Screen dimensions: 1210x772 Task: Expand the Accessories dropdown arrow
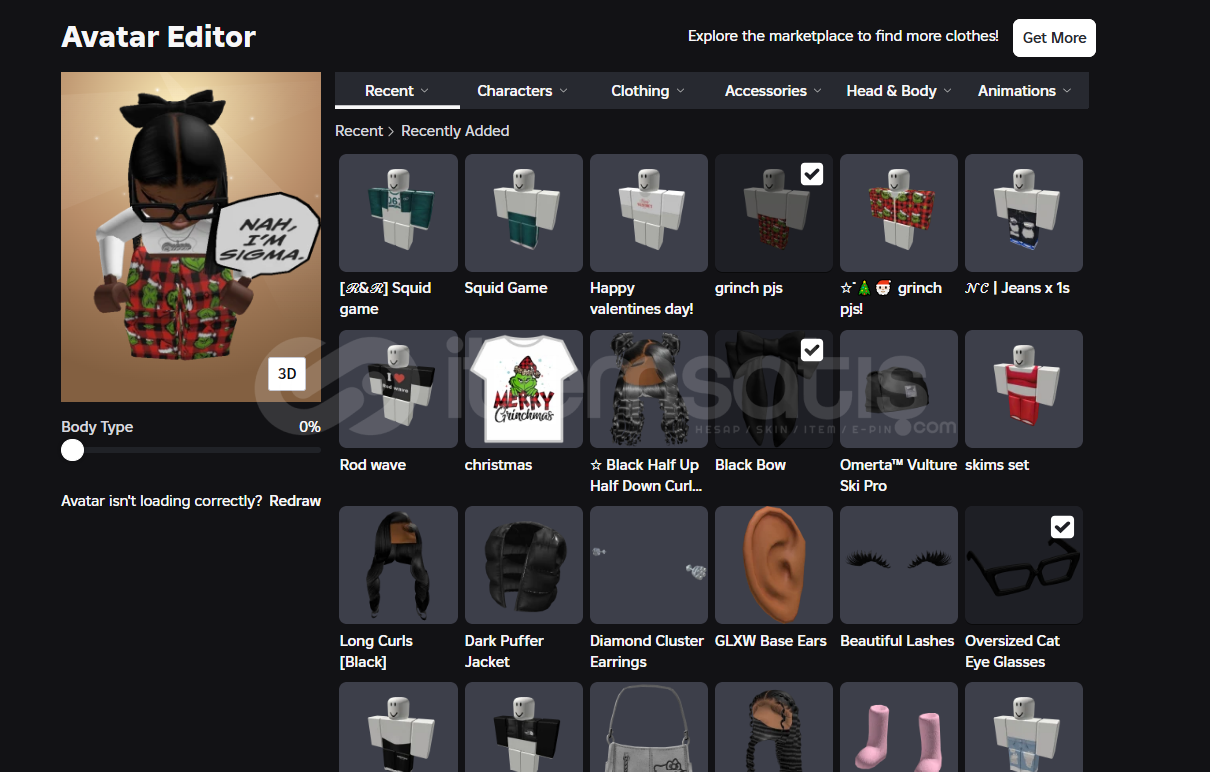point(818,90)
